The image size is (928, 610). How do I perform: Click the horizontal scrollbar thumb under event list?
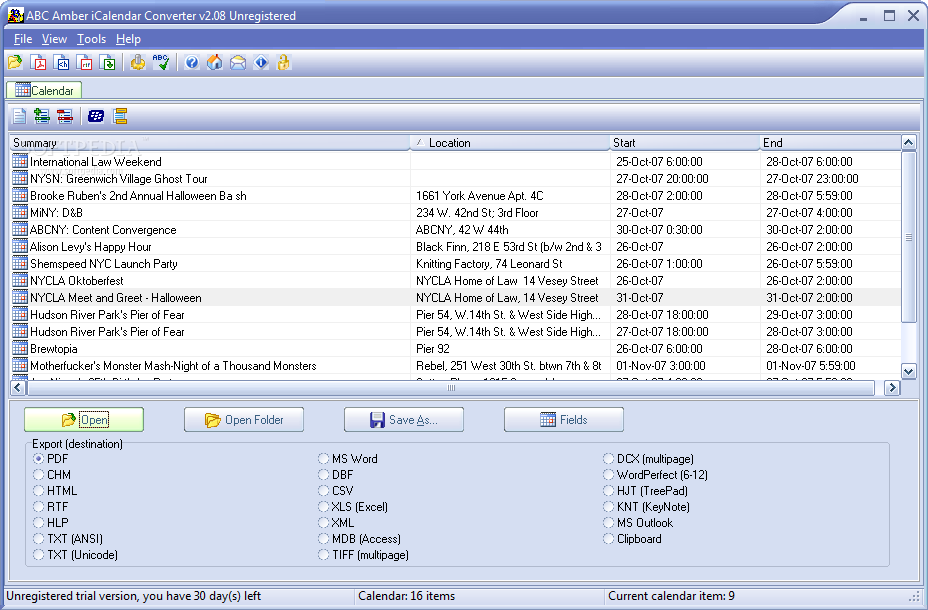pos(451,388)
